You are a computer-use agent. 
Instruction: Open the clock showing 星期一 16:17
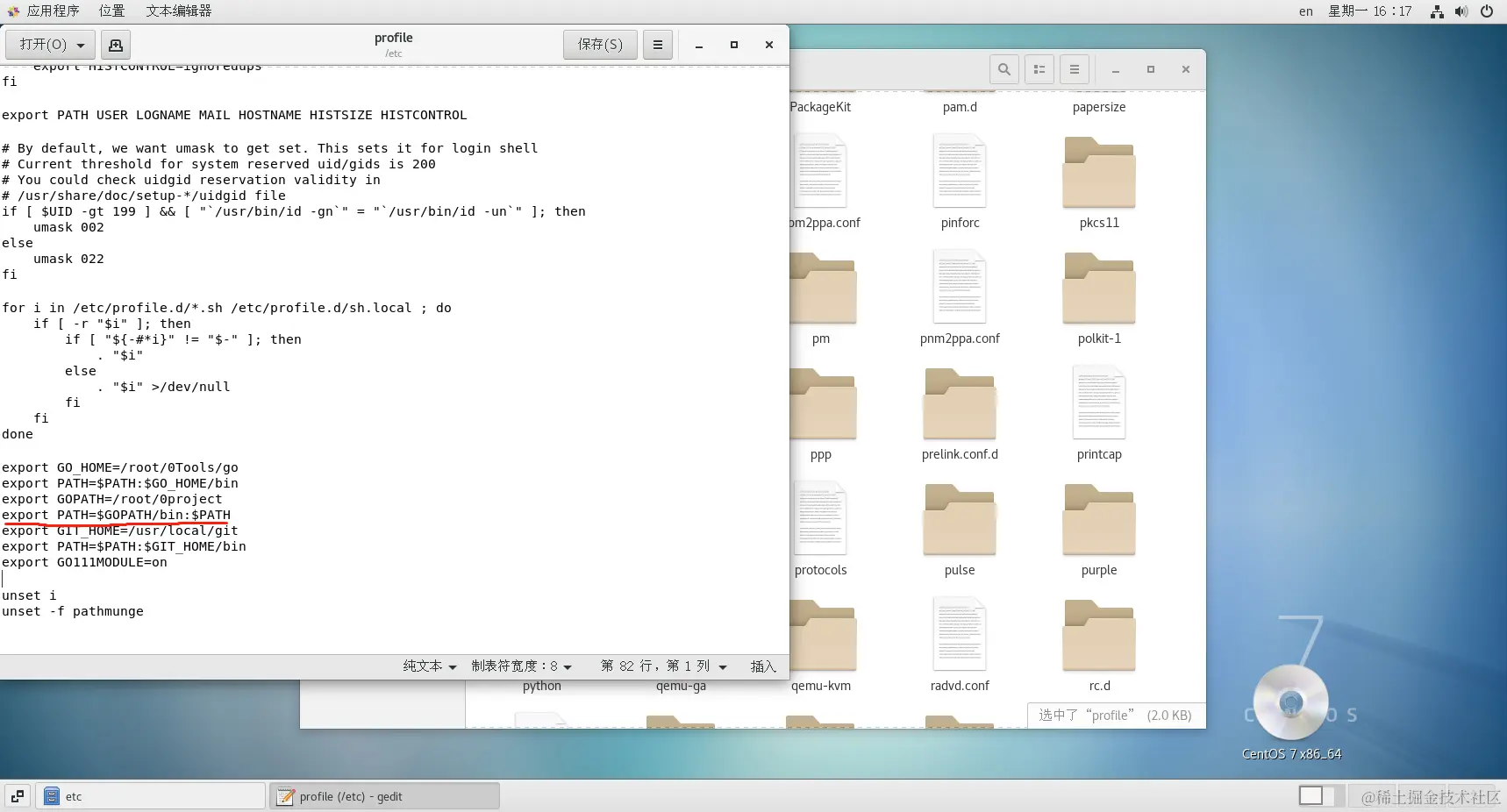click(1370, 11)
